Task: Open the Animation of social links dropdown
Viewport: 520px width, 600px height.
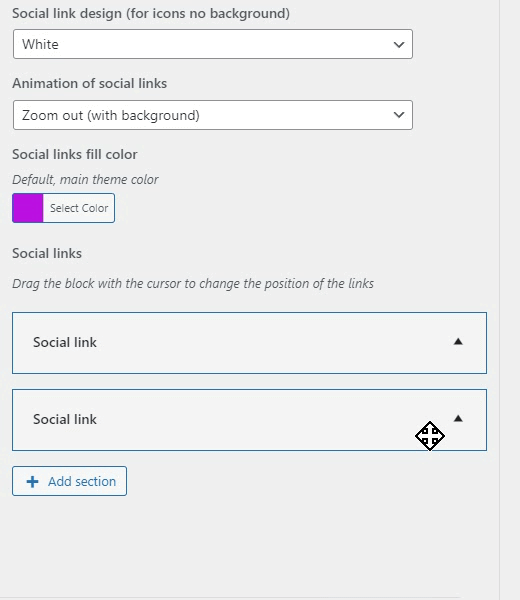Action: (213, 115)
